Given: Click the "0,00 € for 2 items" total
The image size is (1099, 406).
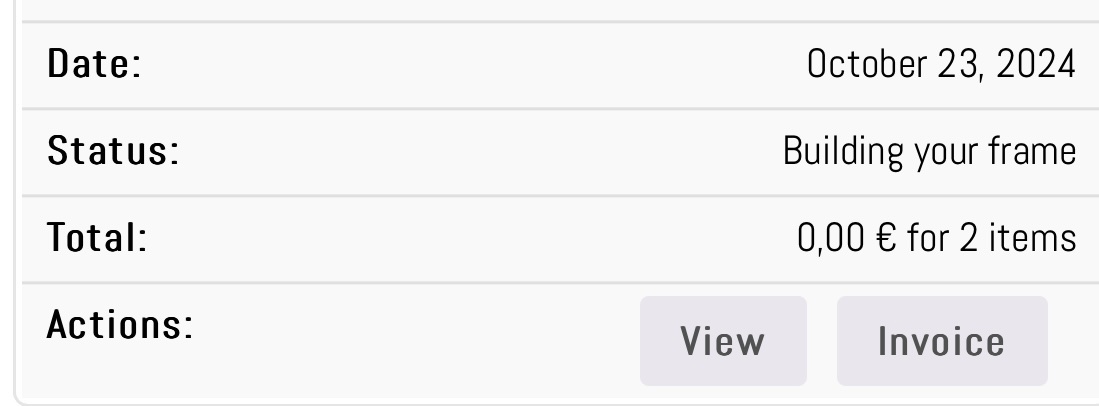Looking at the screenshot, I should 936,238.
